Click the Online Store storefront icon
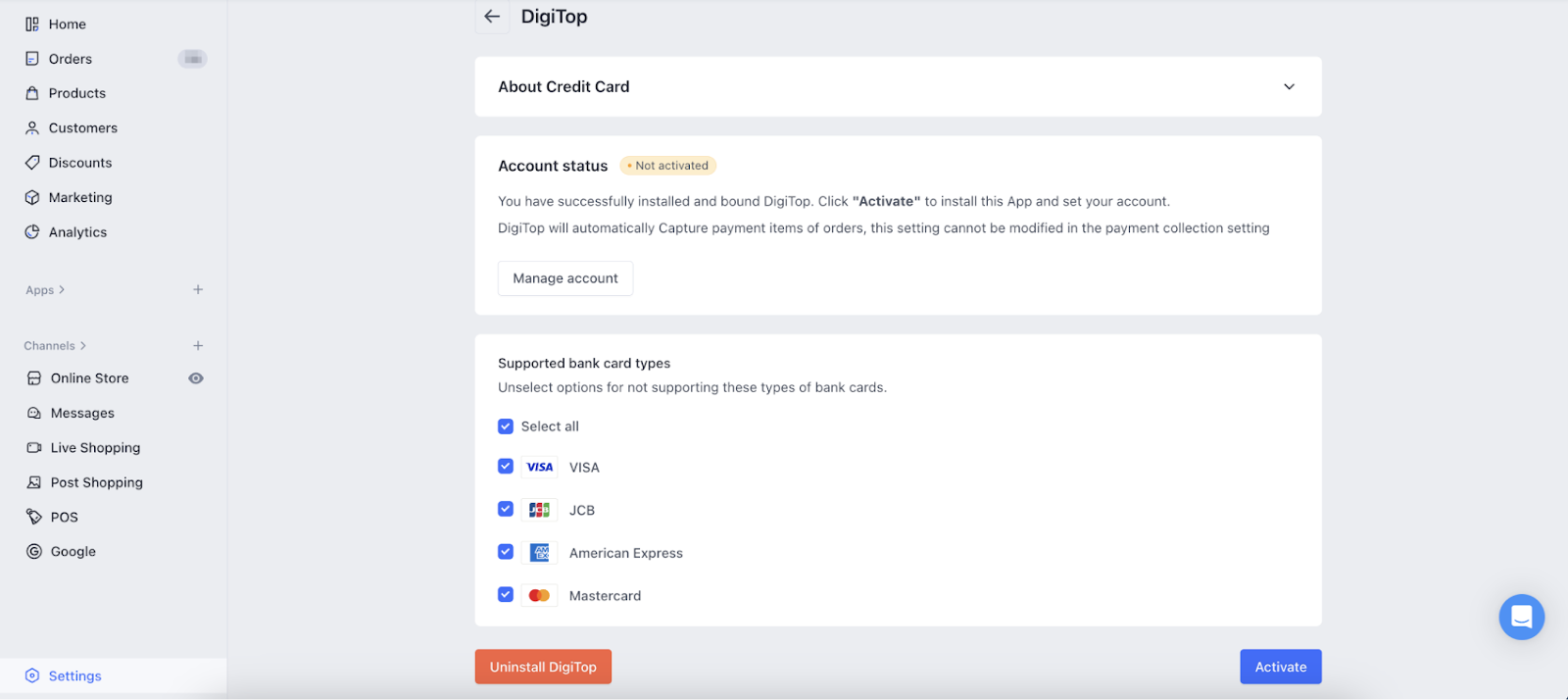The image size is (1568, 700). click(x=34, y=378)
